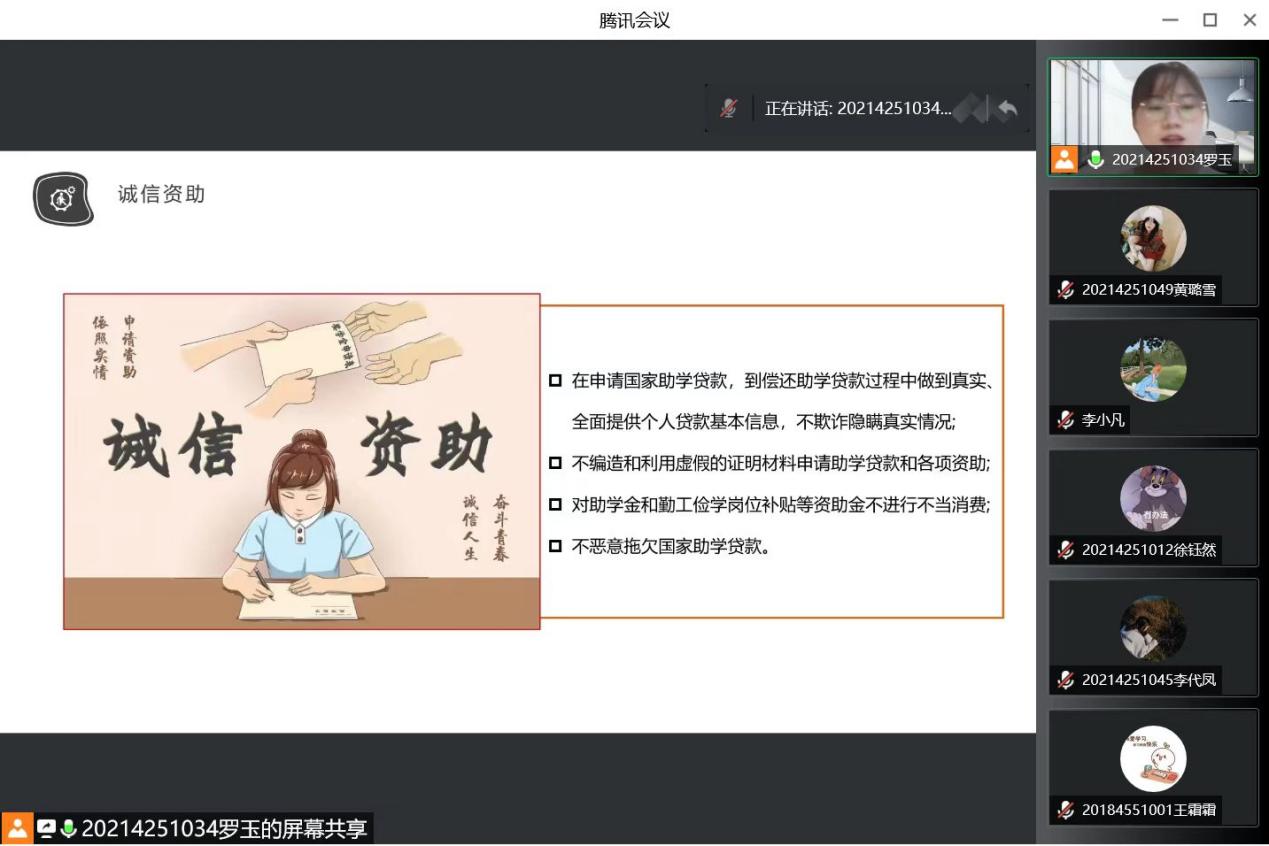Select 黄璐雪's round avatar

click(x=1153, y=239)
